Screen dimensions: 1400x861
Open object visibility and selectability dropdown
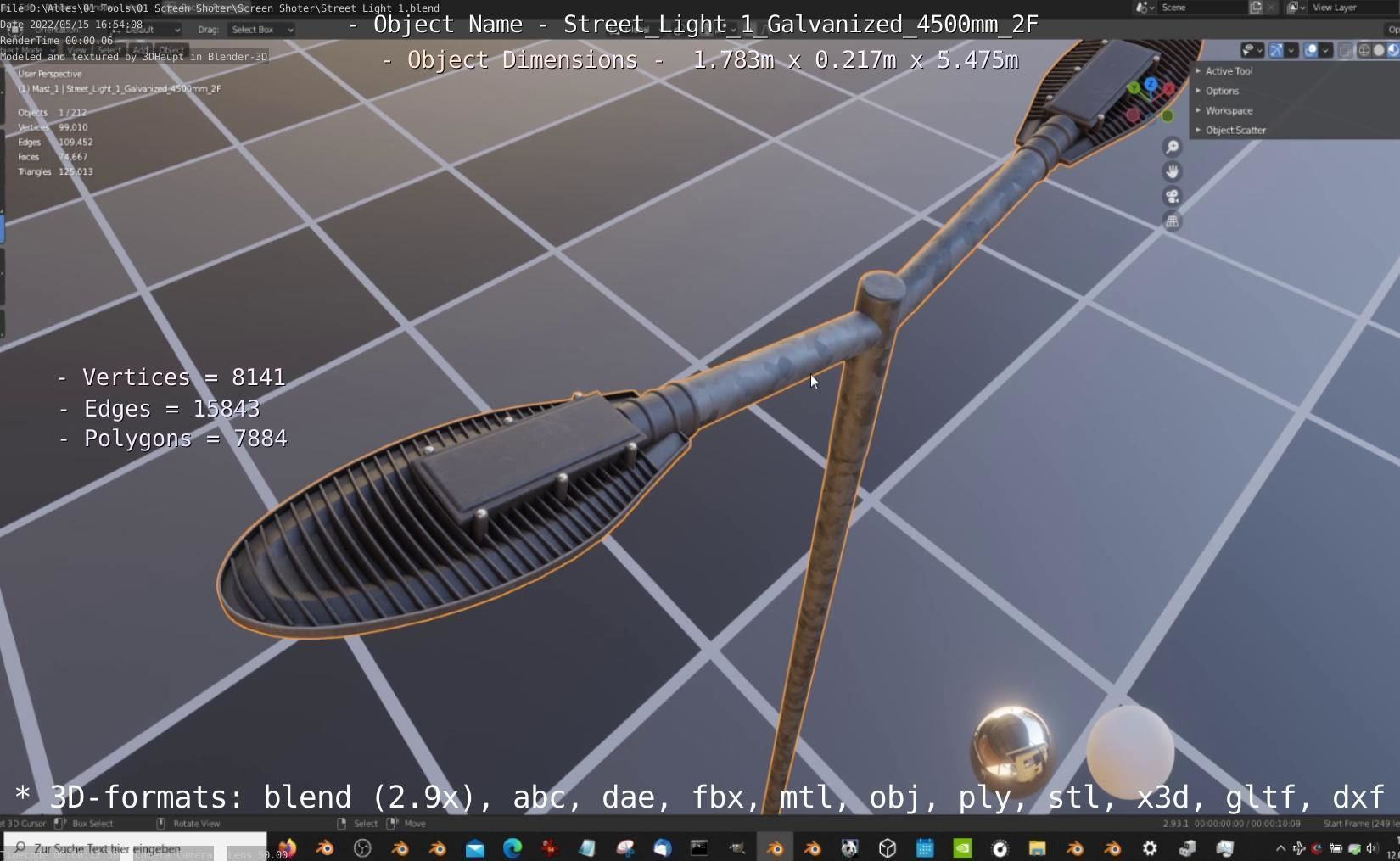1252,50
